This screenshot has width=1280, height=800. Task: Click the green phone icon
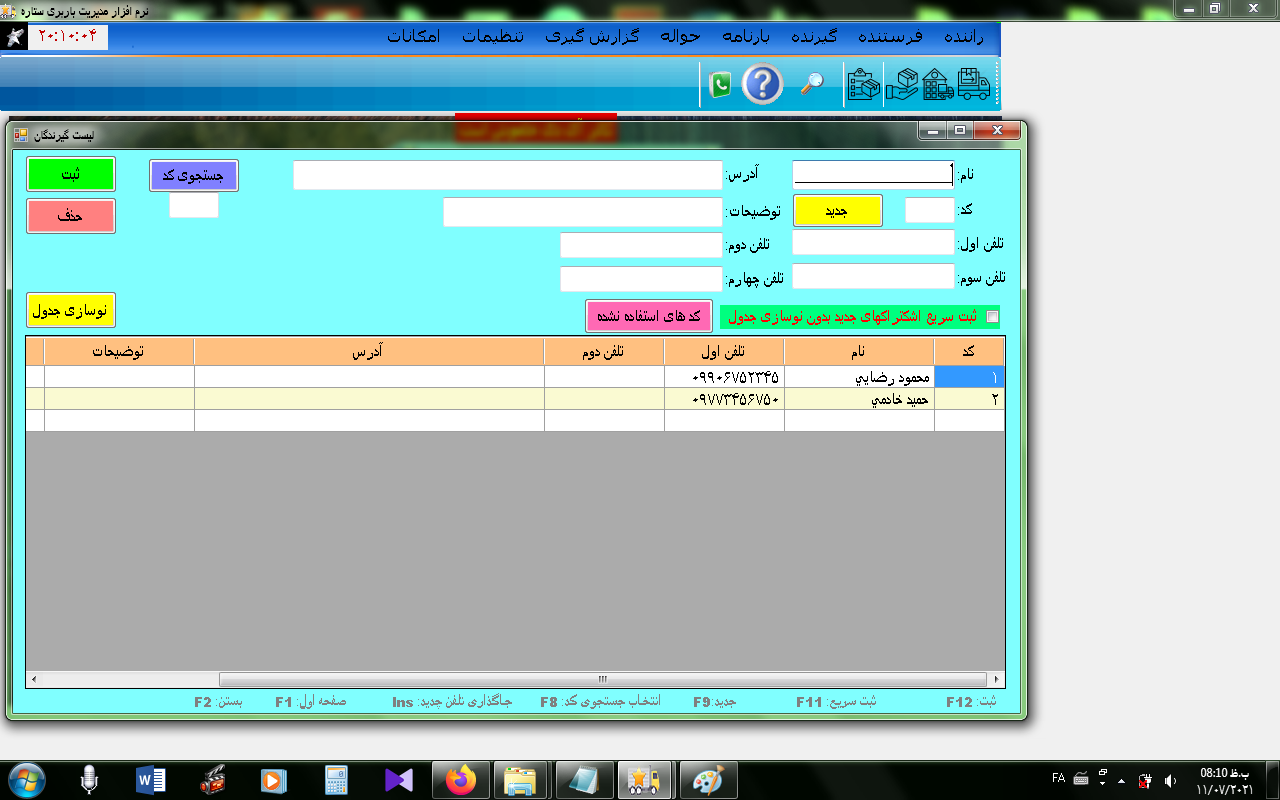[719, 85]
